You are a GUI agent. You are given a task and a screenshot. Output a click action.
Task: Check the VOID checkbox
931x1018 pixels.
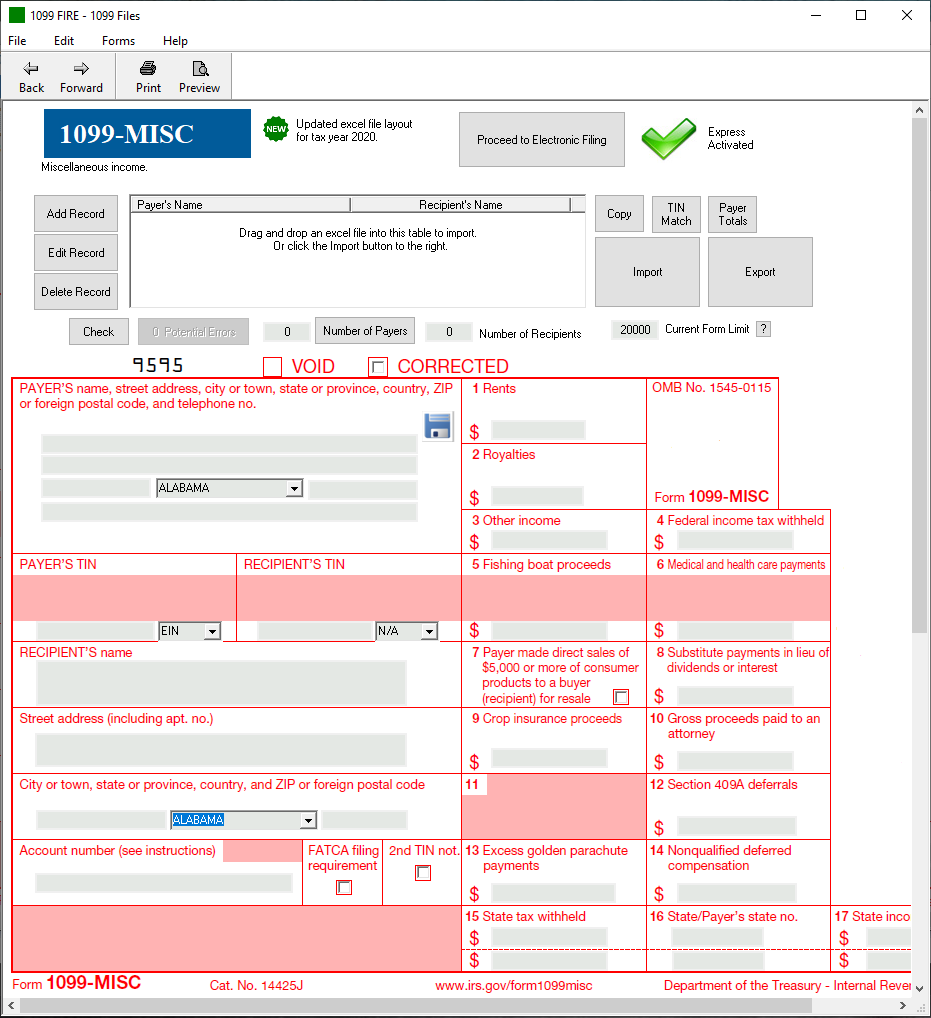click(273, 367)
